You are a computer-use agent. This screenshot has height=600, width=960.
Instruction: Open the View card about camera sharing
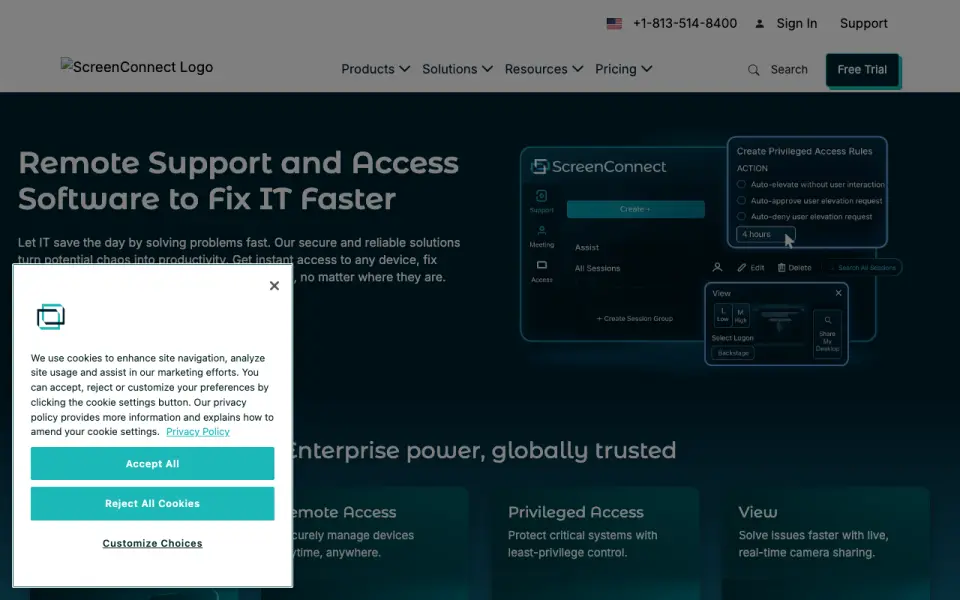coord(825,543)
